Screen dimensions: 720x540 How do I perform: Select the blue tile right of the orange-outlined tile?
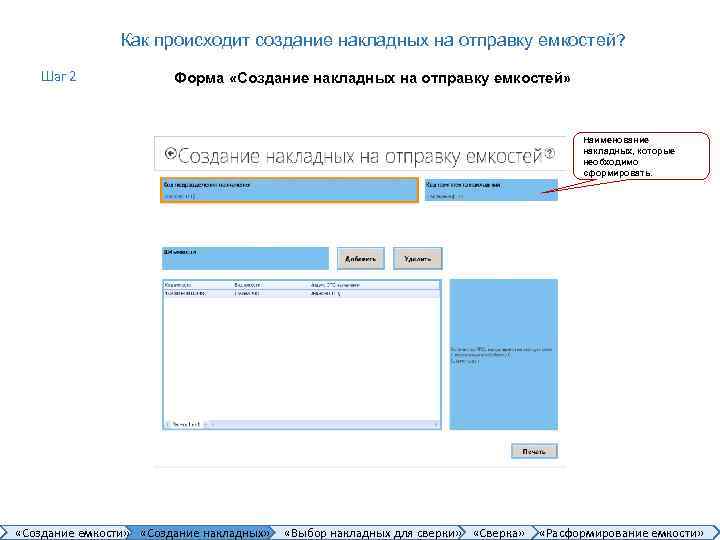pos(491,190)
